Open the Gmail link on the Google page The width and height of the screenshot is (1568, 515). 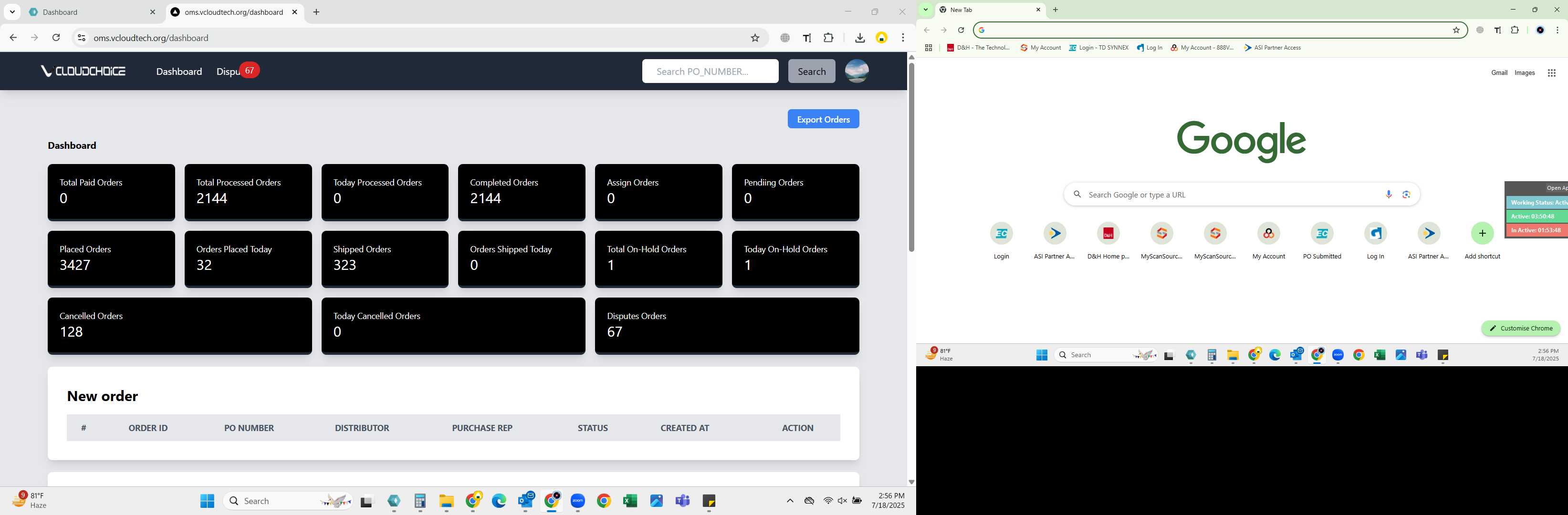(1499, 73)
